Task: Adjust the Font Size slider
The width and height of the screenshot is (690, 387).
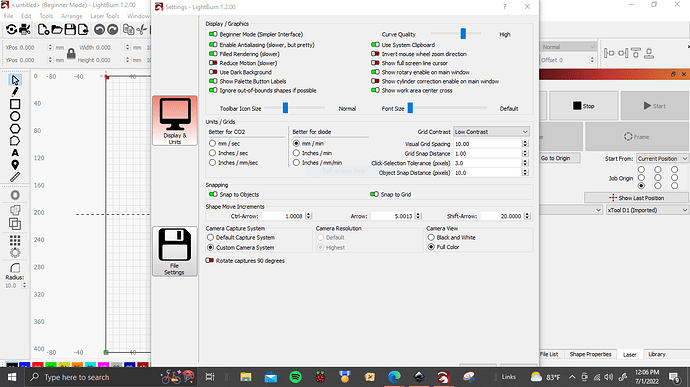Action: (410, 108)
